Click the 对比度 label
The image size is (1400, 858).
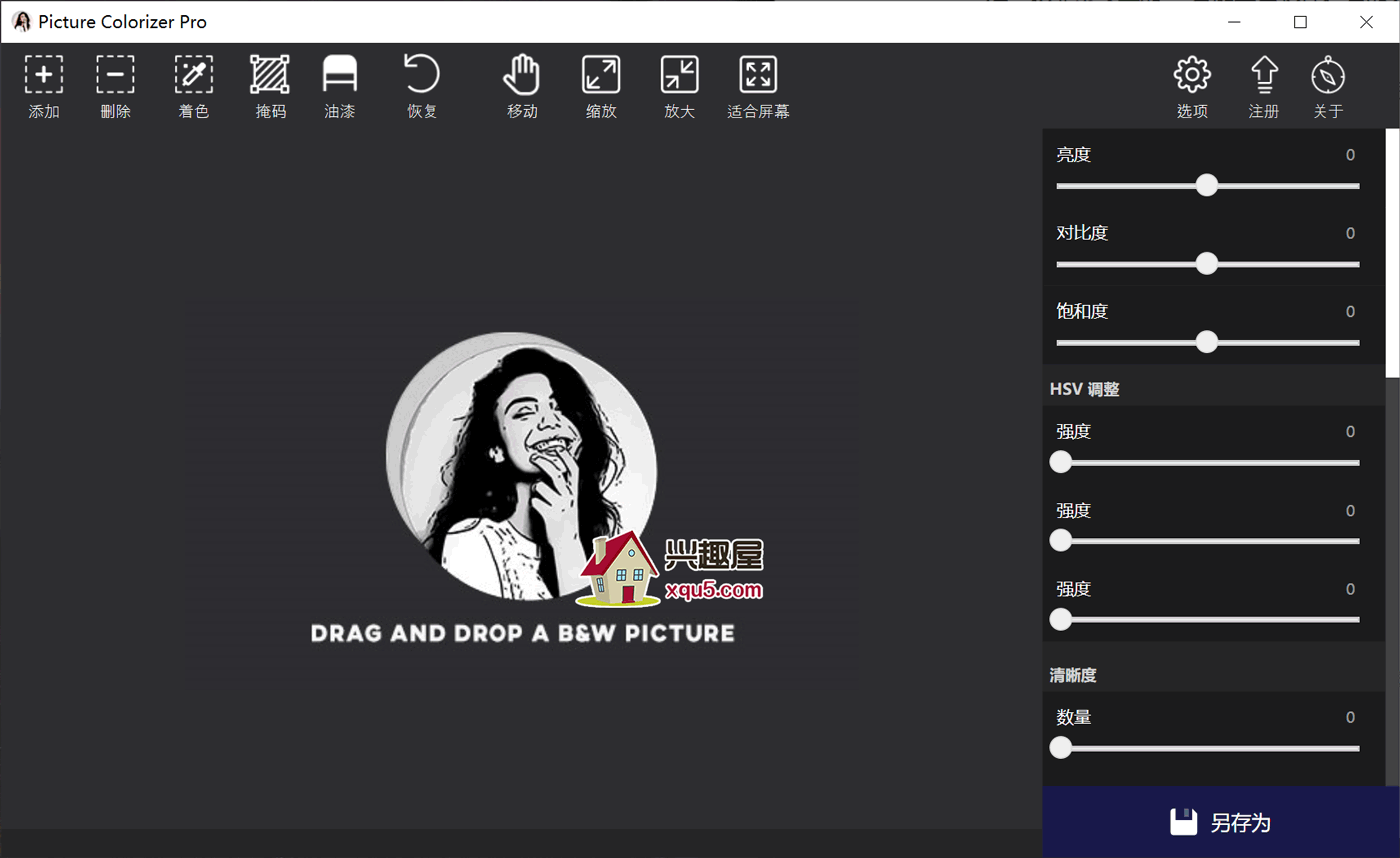tap(1082, 233)
